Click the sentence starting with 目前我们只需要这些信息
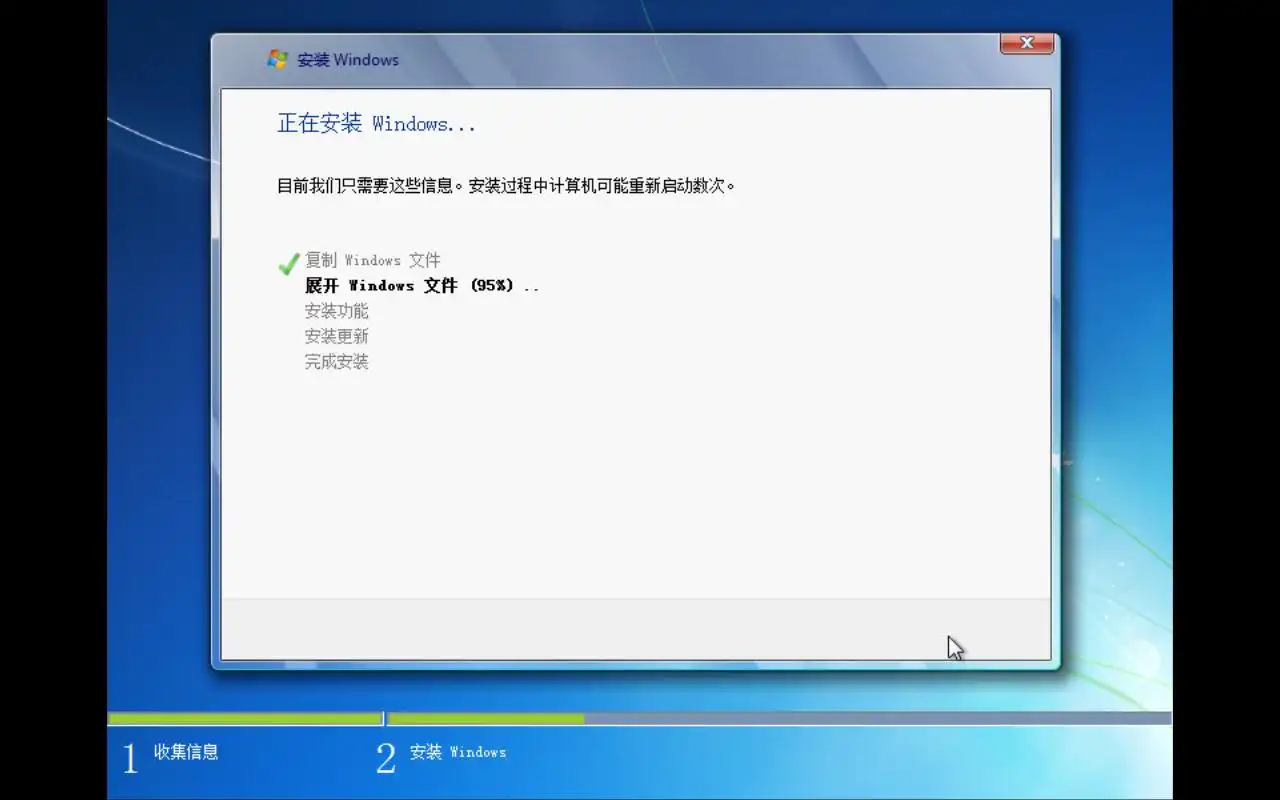1280x800 pixels. pos(506,186)
